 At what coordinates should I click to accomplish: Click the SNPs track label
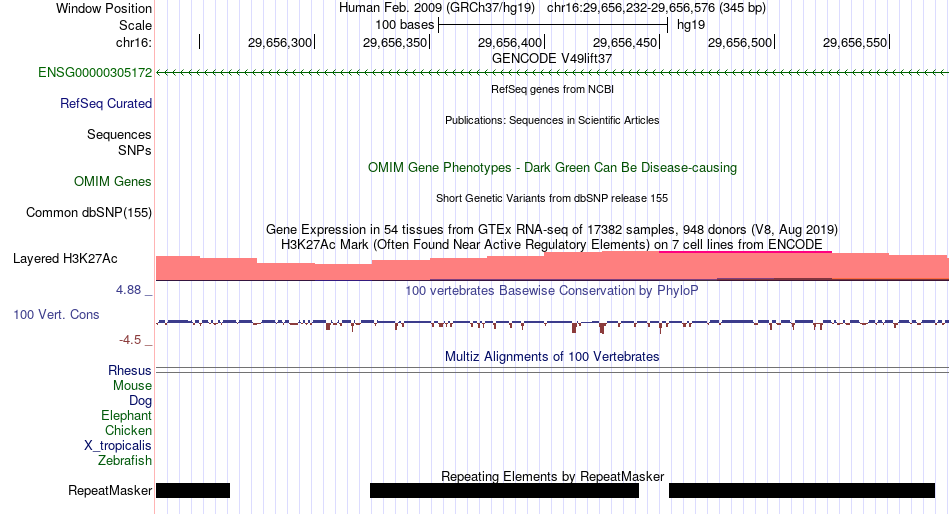point(135,150)
